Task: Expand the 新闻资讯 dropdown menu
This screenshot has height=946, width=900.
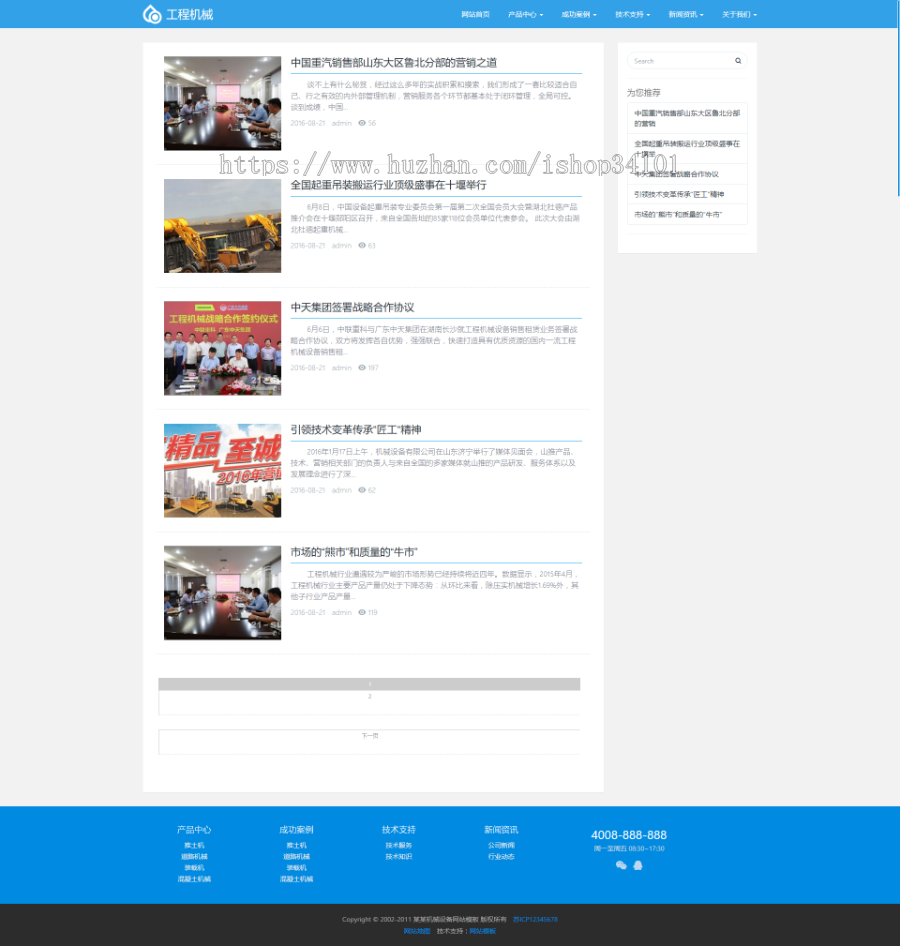Action: (x=686, y=14)
